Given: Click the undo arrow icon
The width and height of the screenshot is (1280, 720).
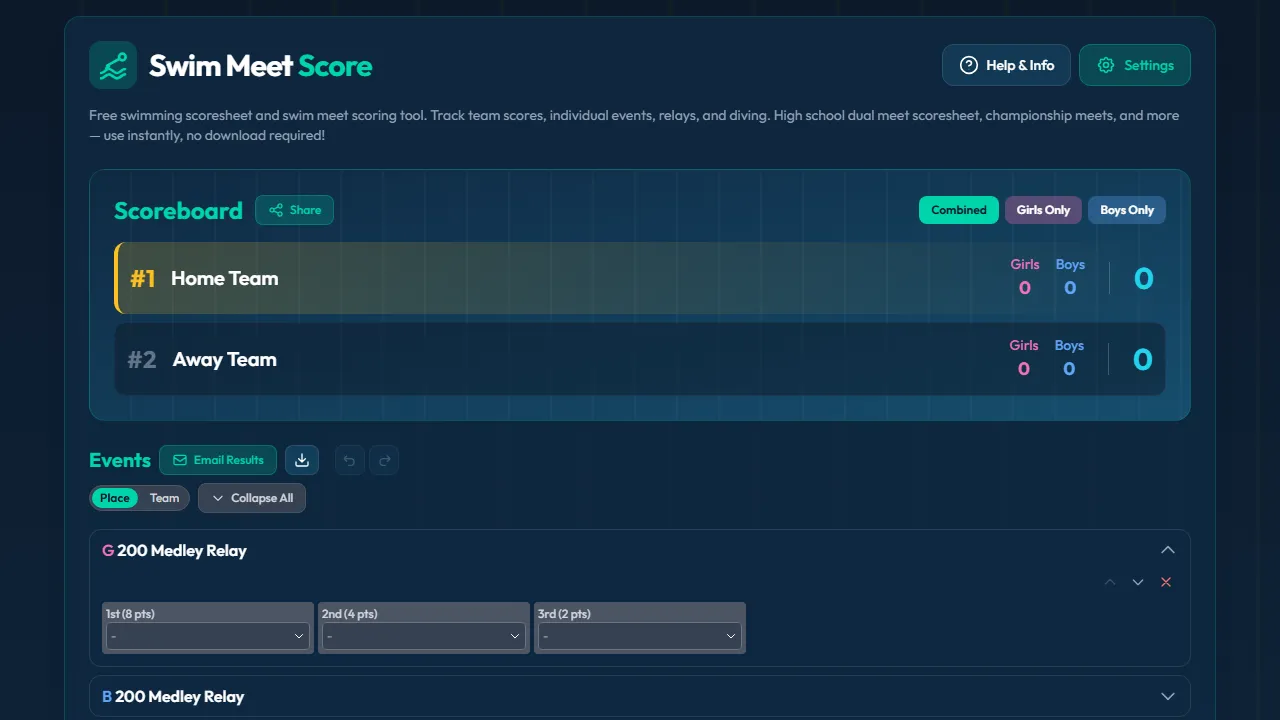Looking at the screenshot, I should click(349, 460).
